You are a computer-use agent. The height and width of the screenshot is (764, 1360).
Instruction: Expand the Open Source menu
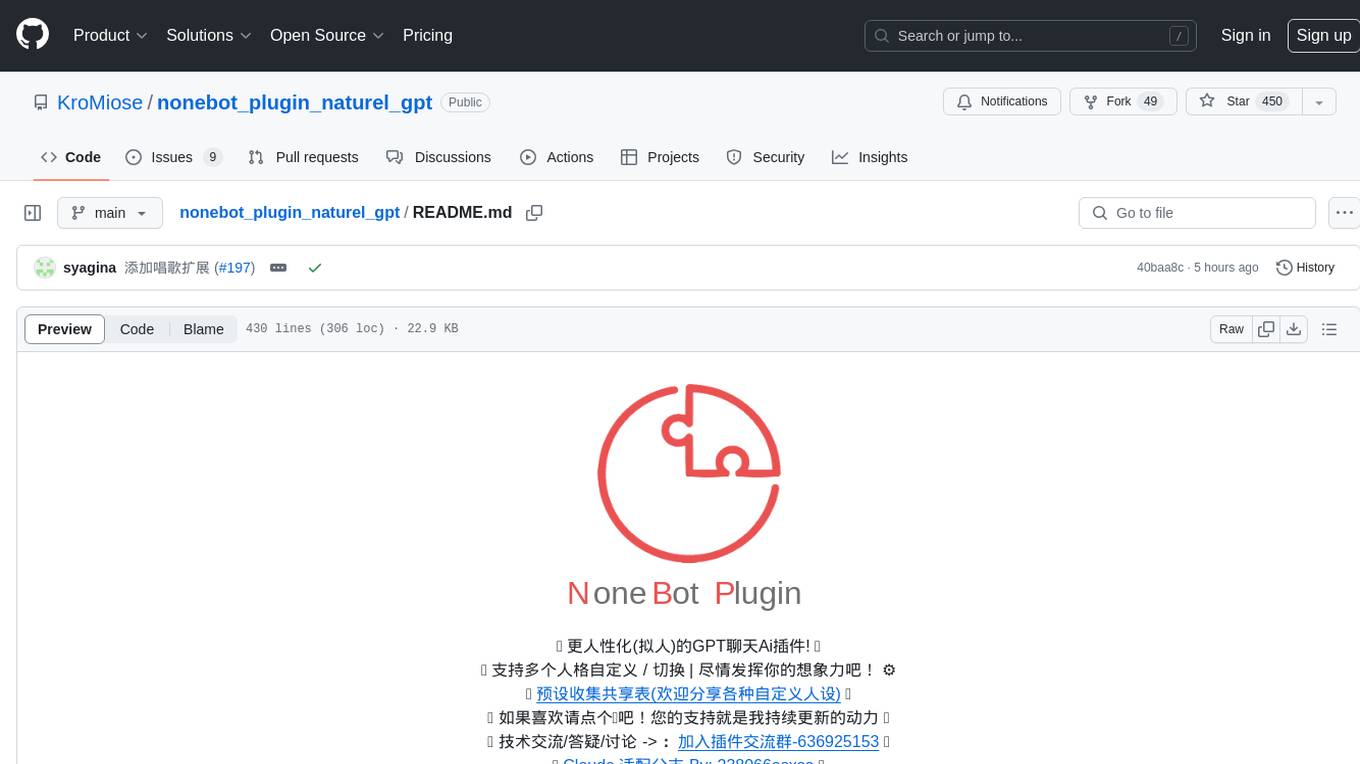point(327,35)
